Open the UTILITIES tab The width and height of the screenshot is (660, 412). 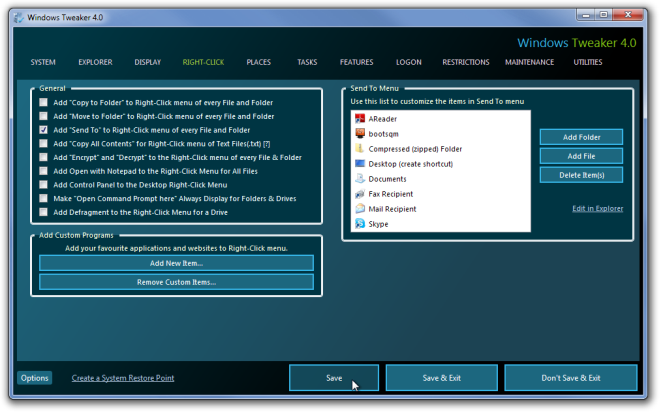tap(588, 62)
